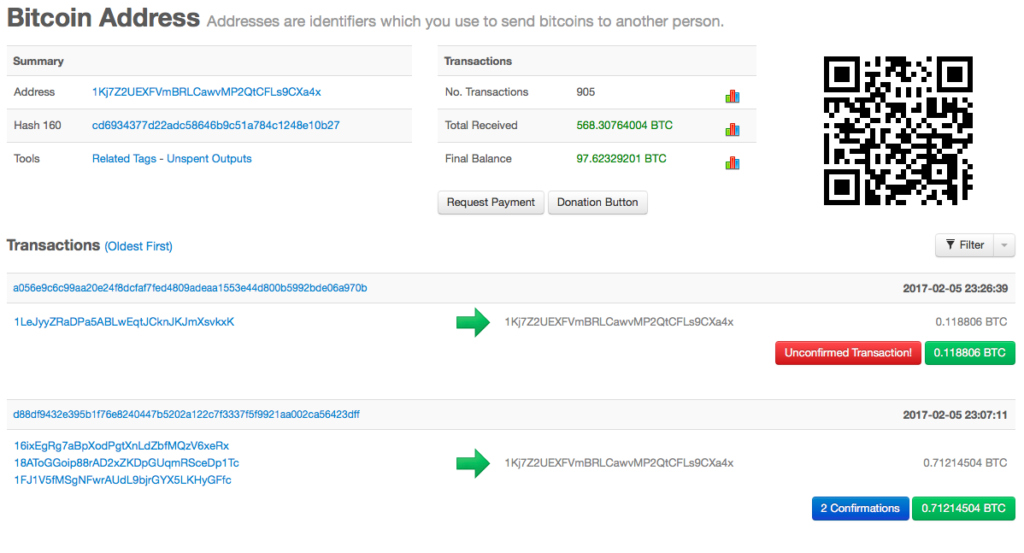
Task: Click the No. Transactions label
Action: [x=487, y=92]
